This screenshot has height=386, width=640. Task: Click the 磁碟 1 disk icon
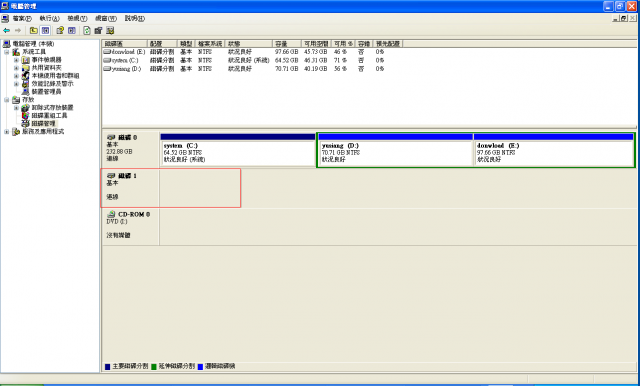click(111, 176)
